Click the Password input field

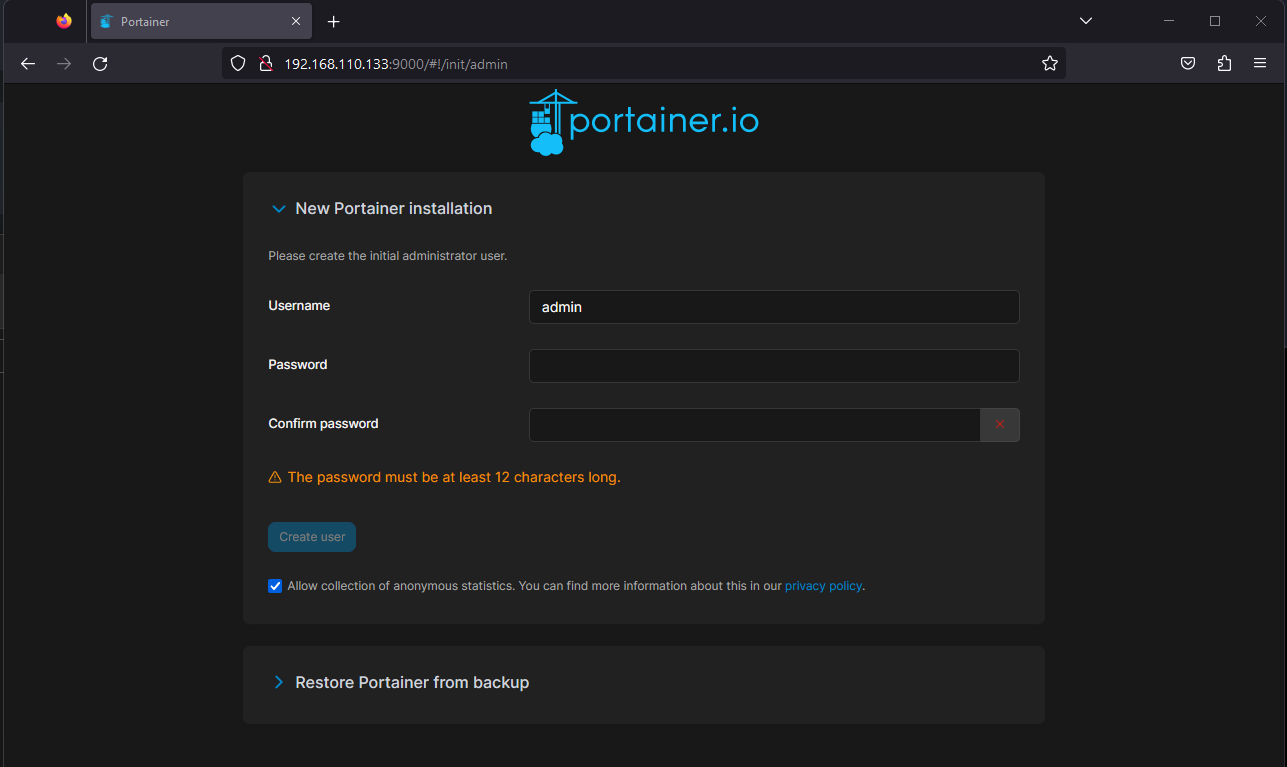click(774, 366)
